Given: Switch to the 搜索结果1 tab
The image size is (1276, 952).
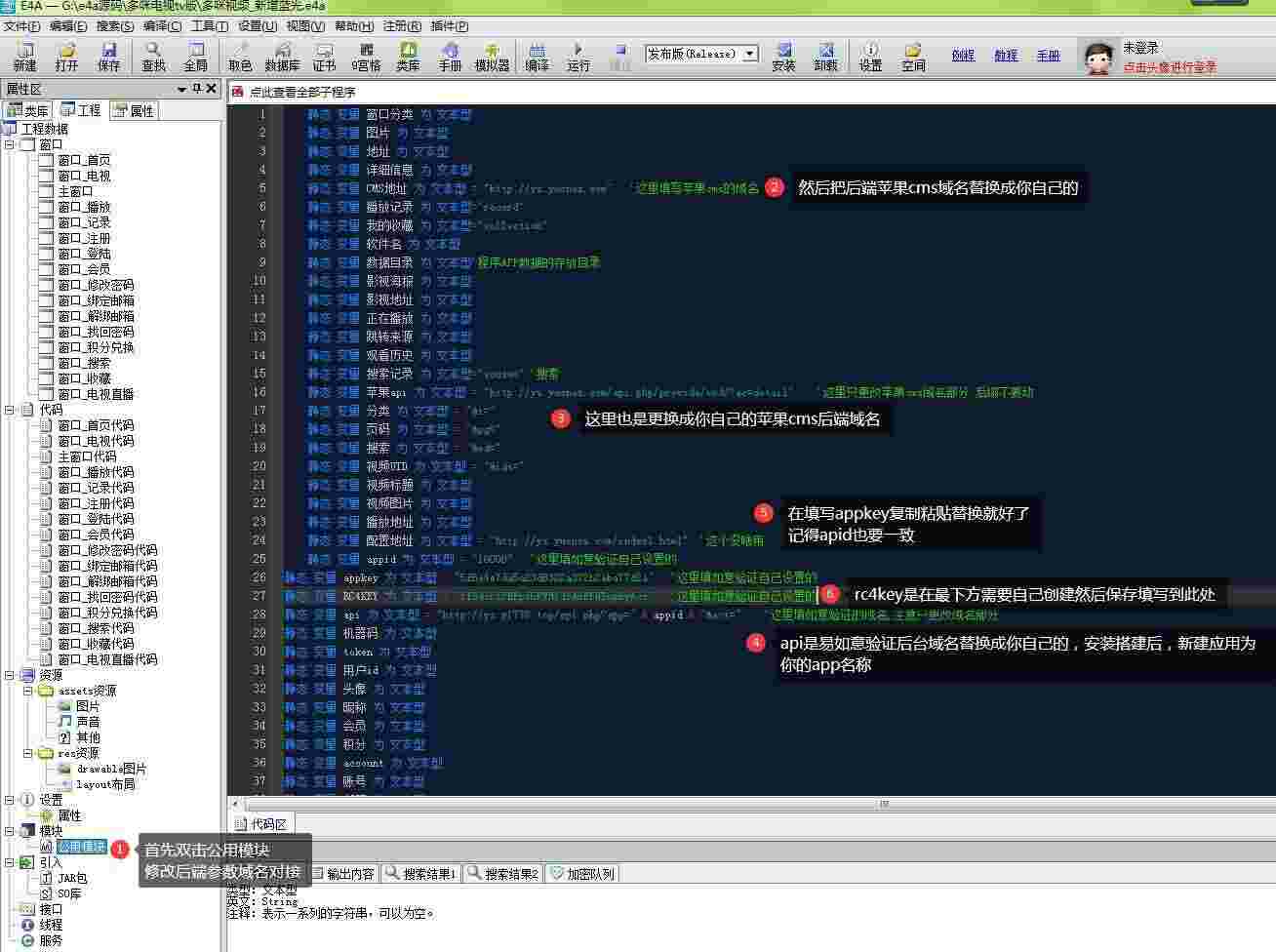Looking at the screenshot, I should 421,873.
